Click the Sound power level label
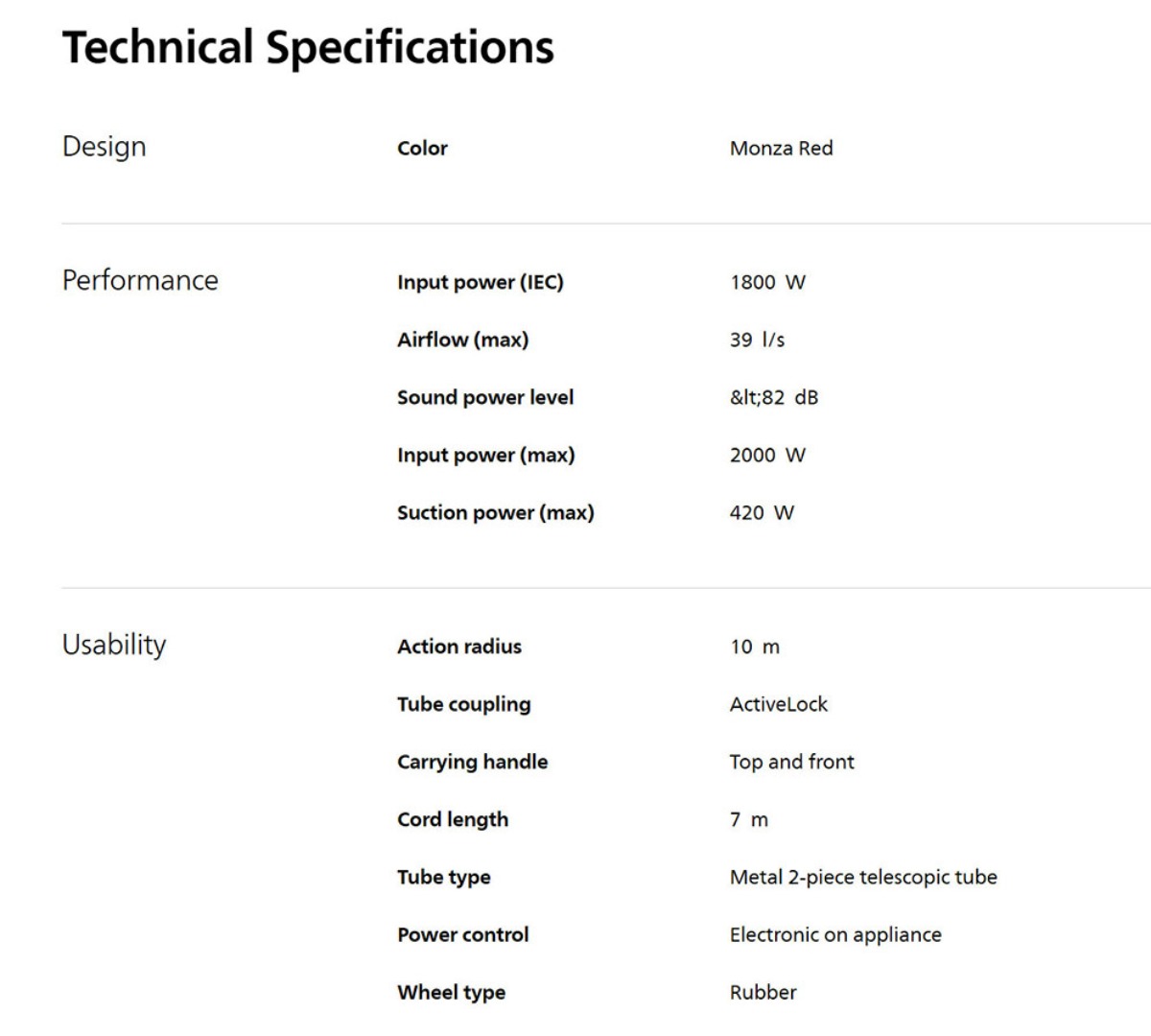Screen dimensions: 1151x1036 [485, 397]
